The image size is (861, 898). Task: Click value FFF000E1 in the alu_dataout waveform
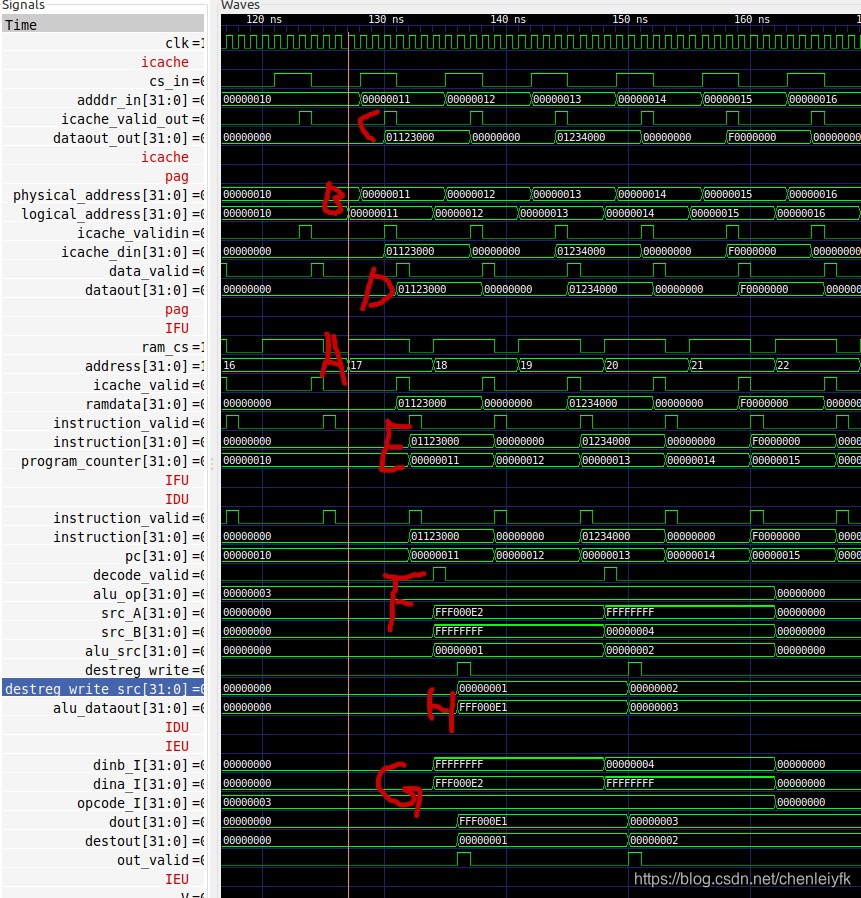pyautogui.click(x=483, y=707)
